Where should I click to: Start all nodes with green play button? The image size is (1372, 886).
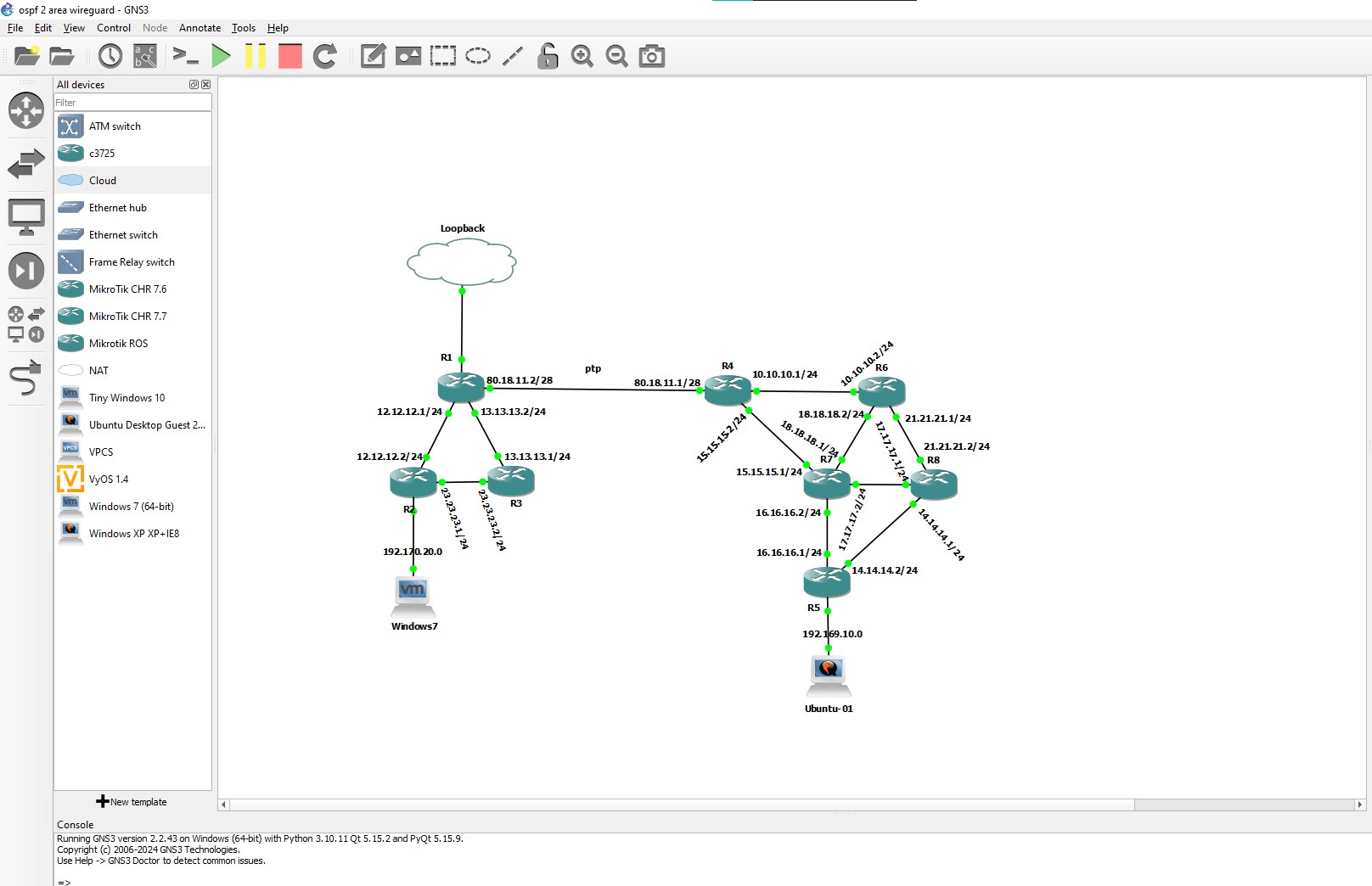point(221,56)
